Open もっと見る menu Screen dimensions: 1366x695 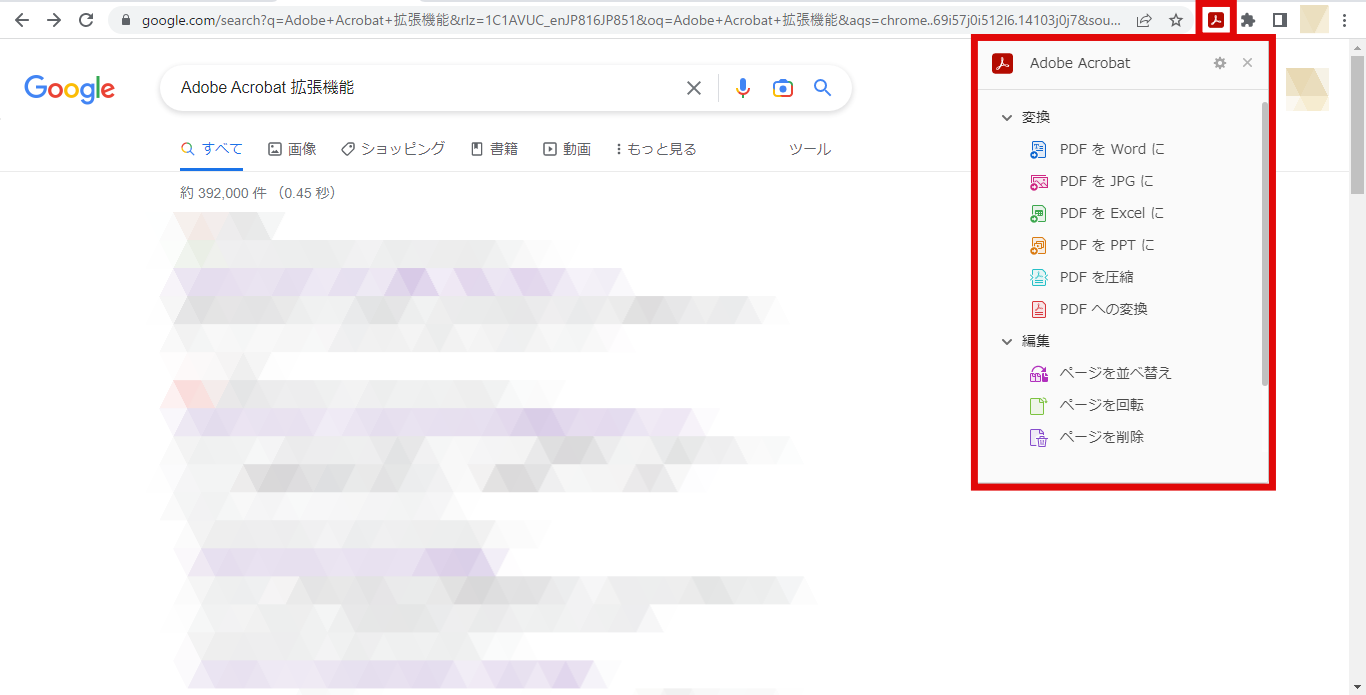pos(656,149)
